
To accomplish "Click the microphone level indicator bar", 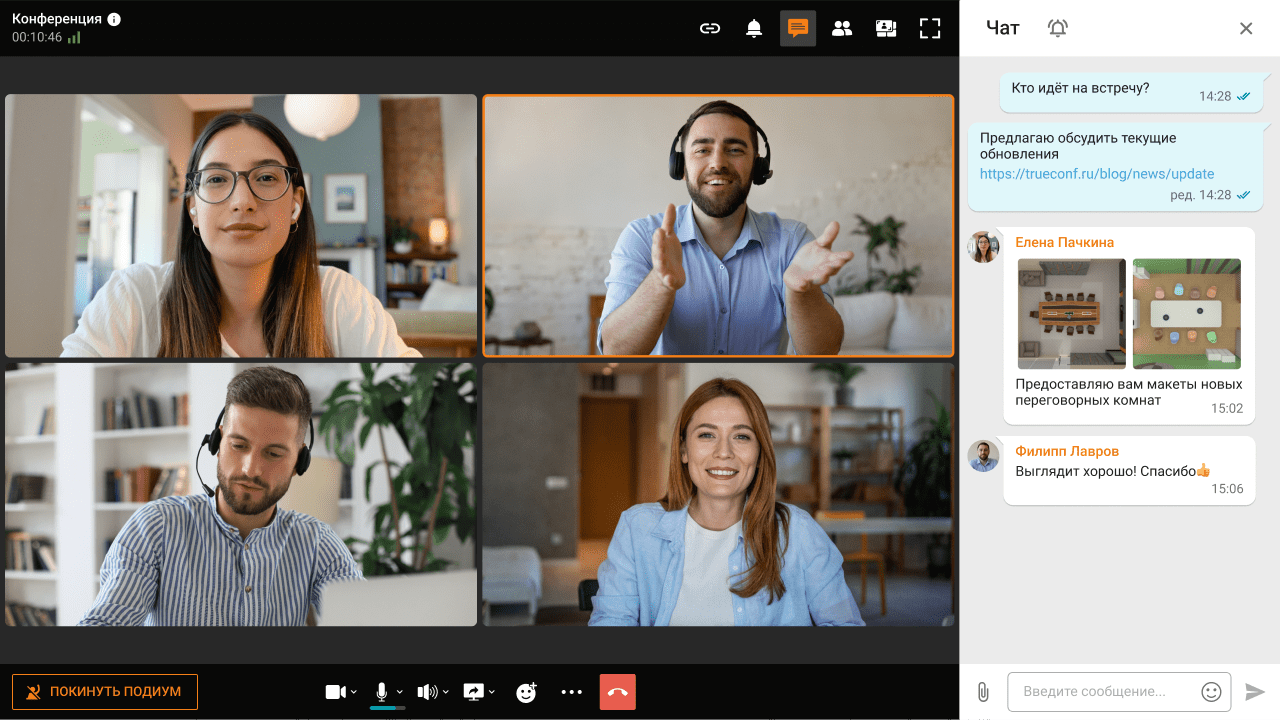I will click(x=387, y=708).
